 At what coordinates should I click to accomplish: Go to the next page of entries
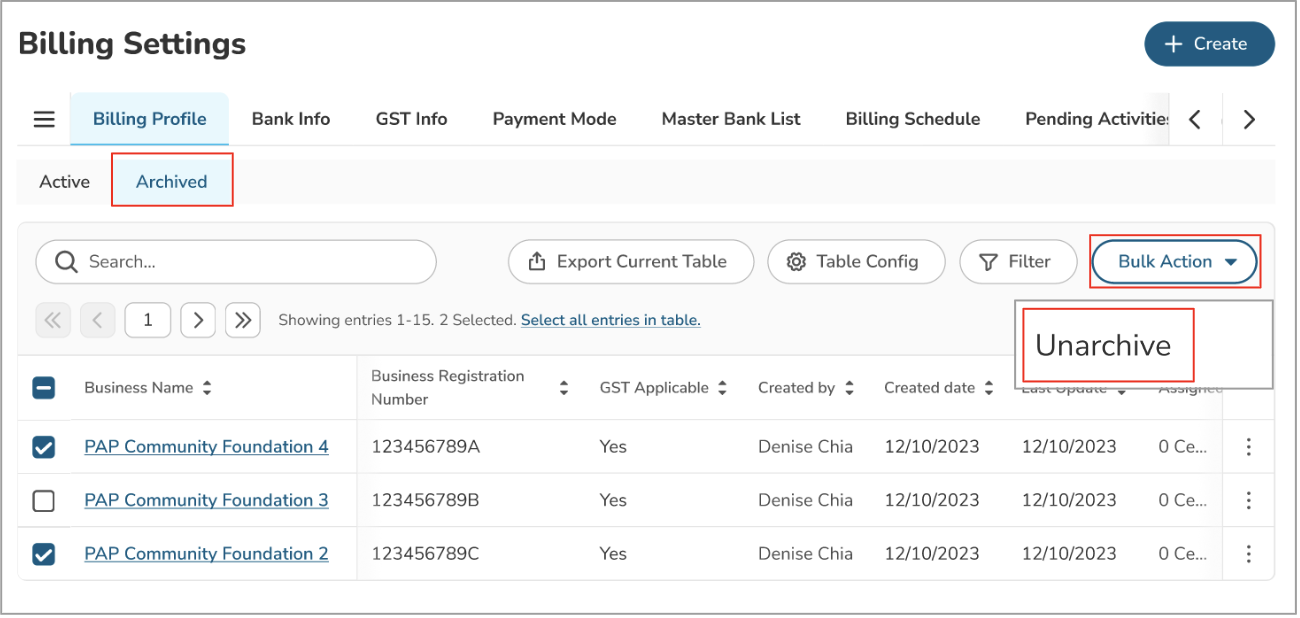tap(198, 320)
